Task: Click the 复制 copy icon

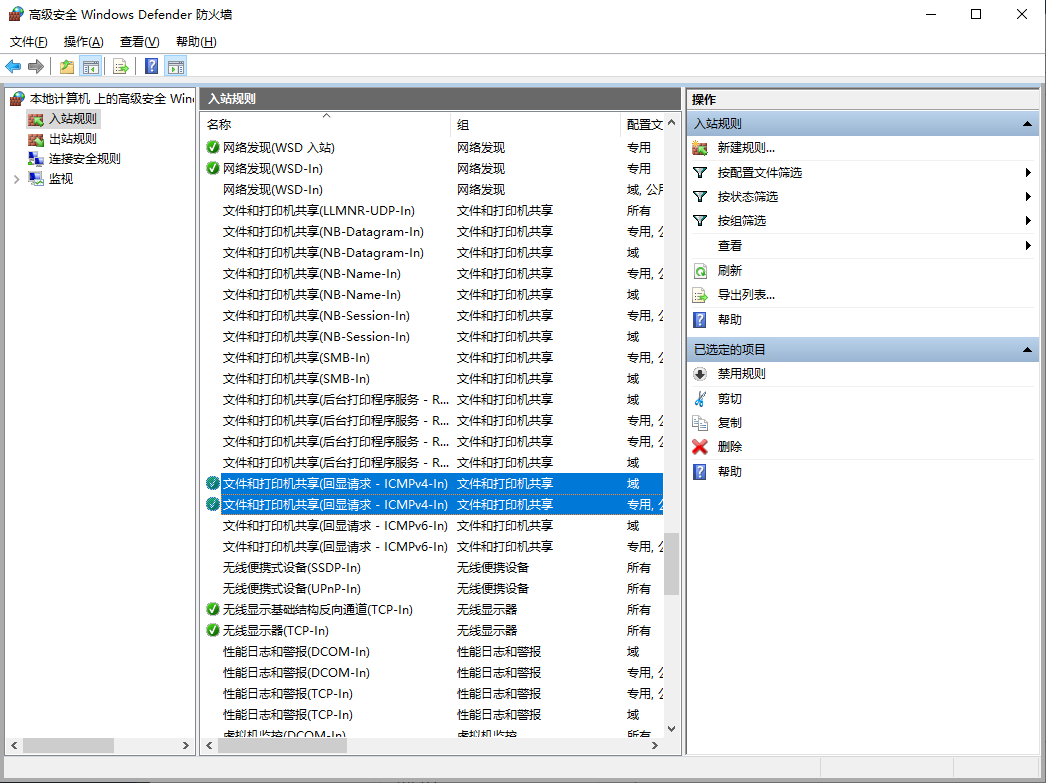Action: pyautogui.click(x=700, y=423)
